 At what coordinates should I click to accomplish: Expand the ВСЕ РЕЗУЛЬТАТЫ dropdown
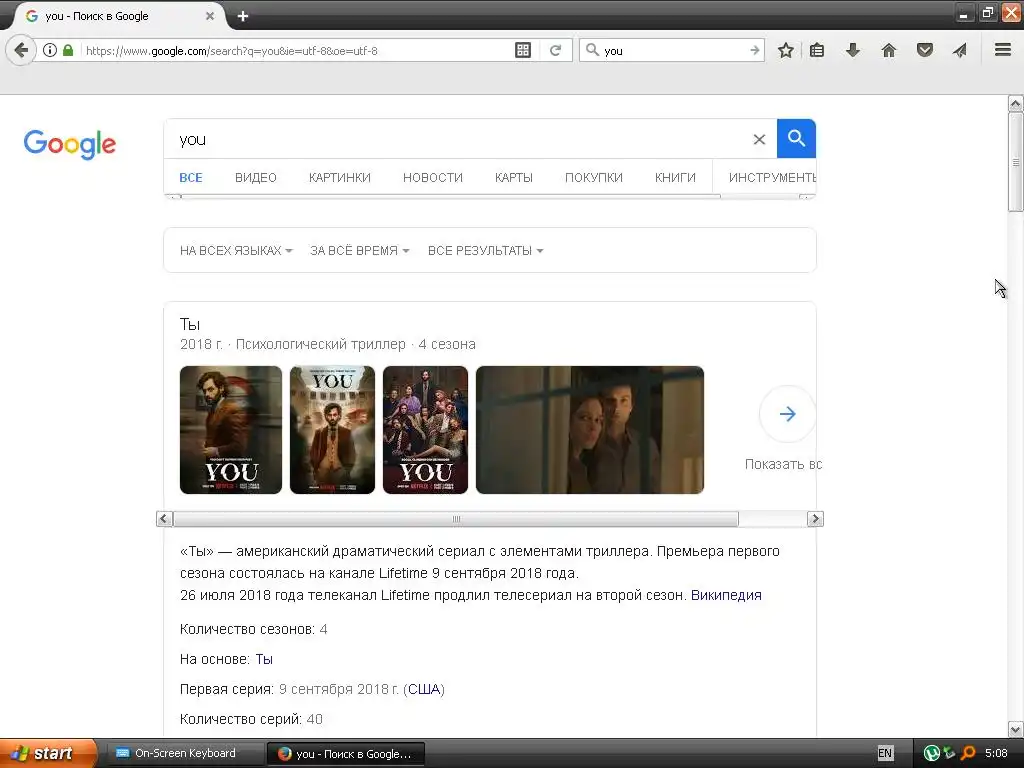tap(486, 251)
